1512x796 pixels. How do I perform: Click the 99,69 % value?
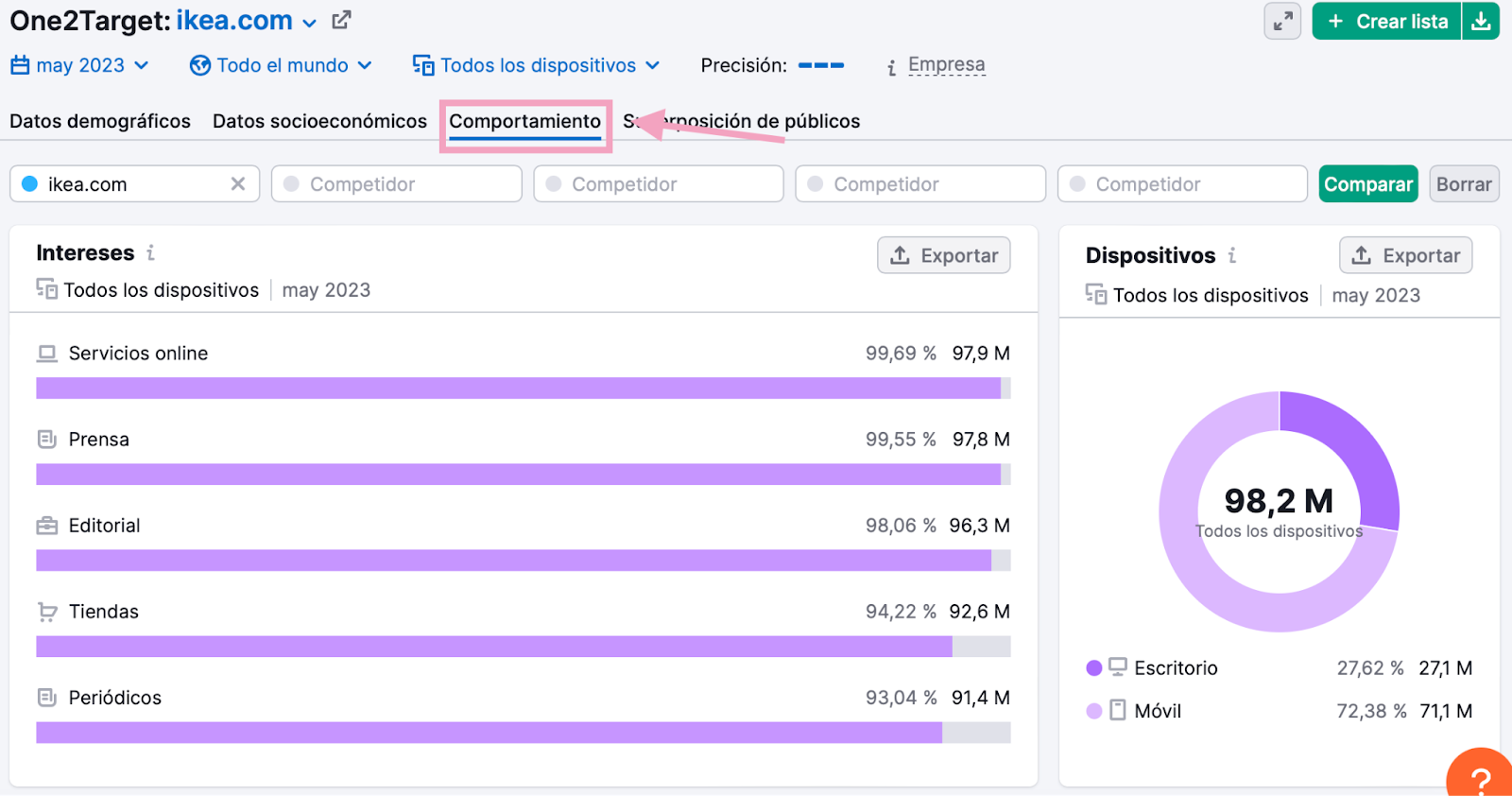click(x=901, y=354)
